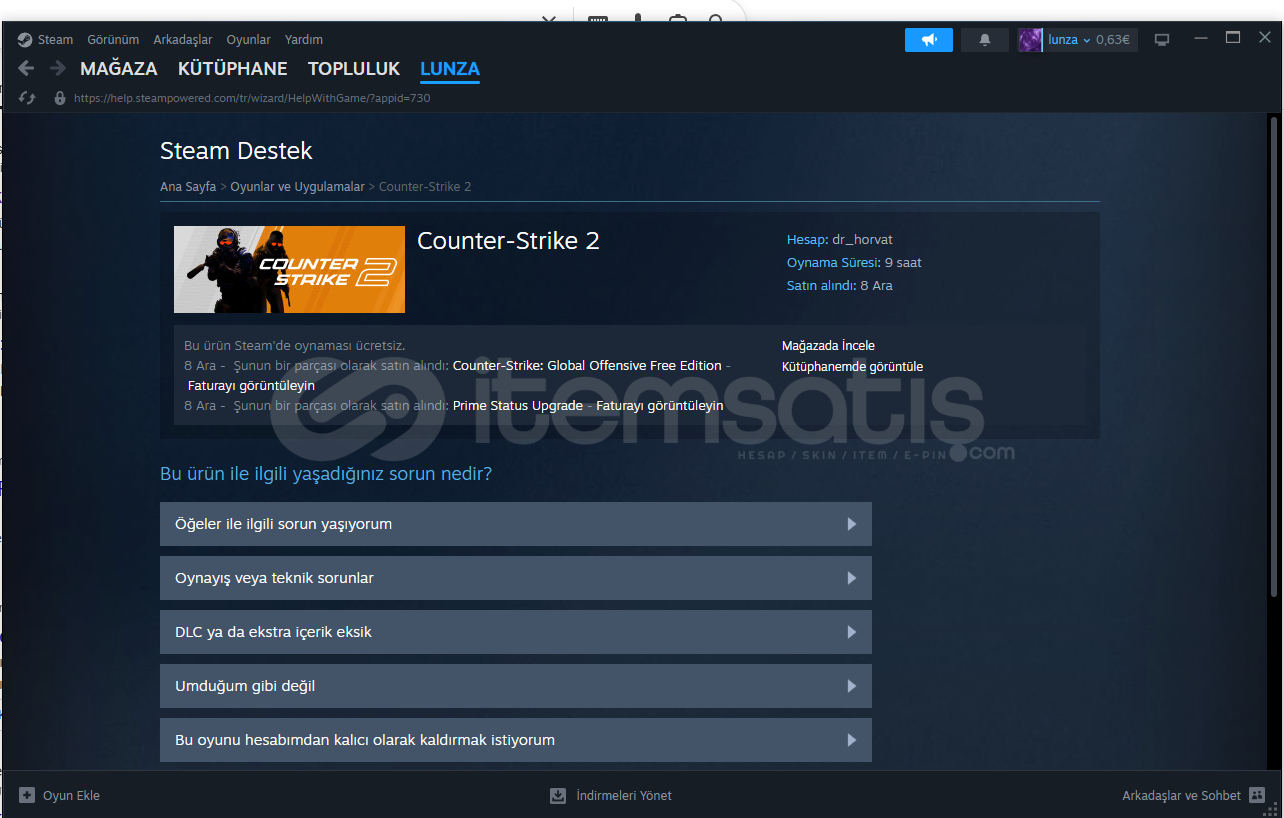Go to the Ana Sayfa breadcrumb

[x=188, y=187]
